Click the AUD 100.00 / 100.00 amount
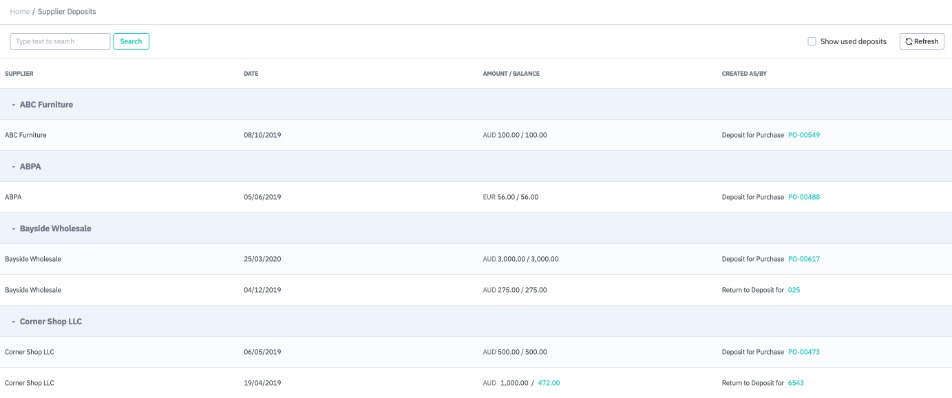 pyautogui.click(x=515, y=135)
